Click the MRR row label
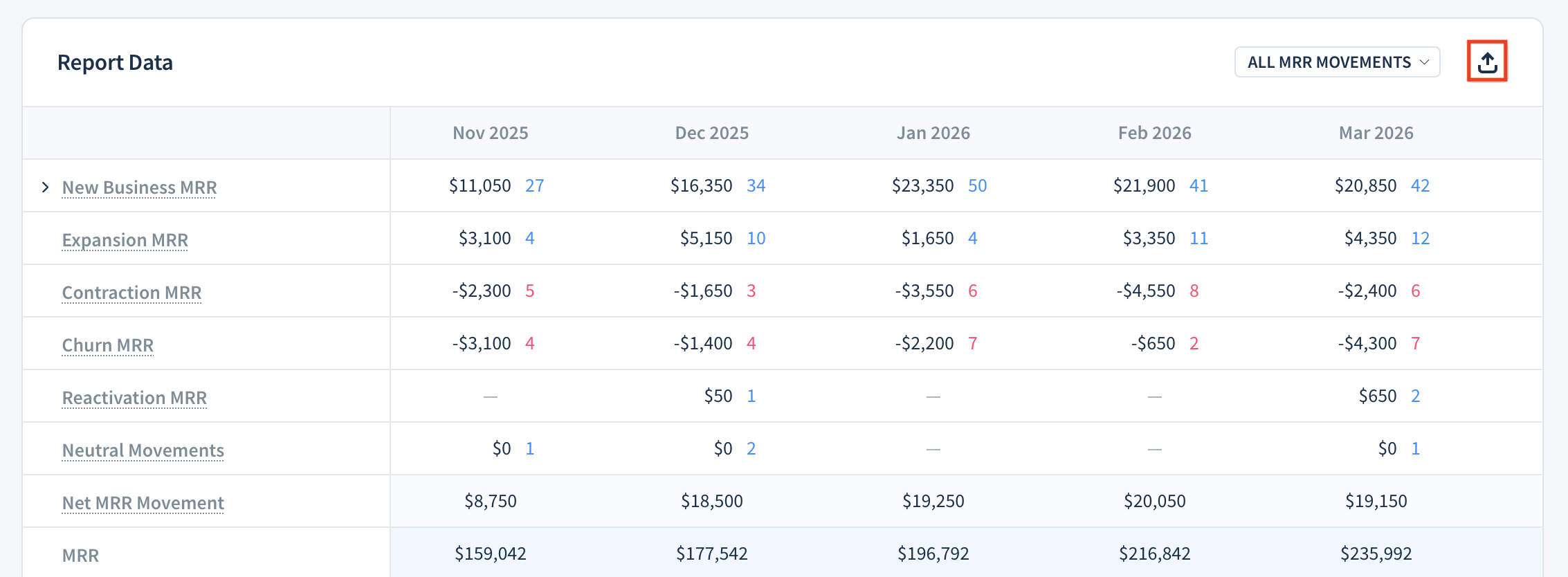 pos(80,556)
